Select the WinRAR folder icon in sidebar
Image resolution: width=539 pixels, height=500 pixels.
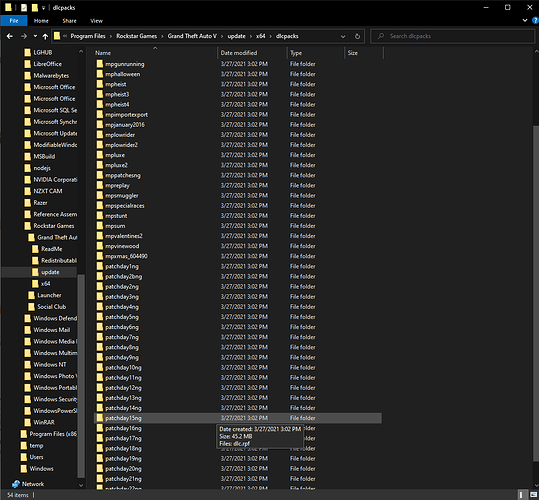[28, 422]
